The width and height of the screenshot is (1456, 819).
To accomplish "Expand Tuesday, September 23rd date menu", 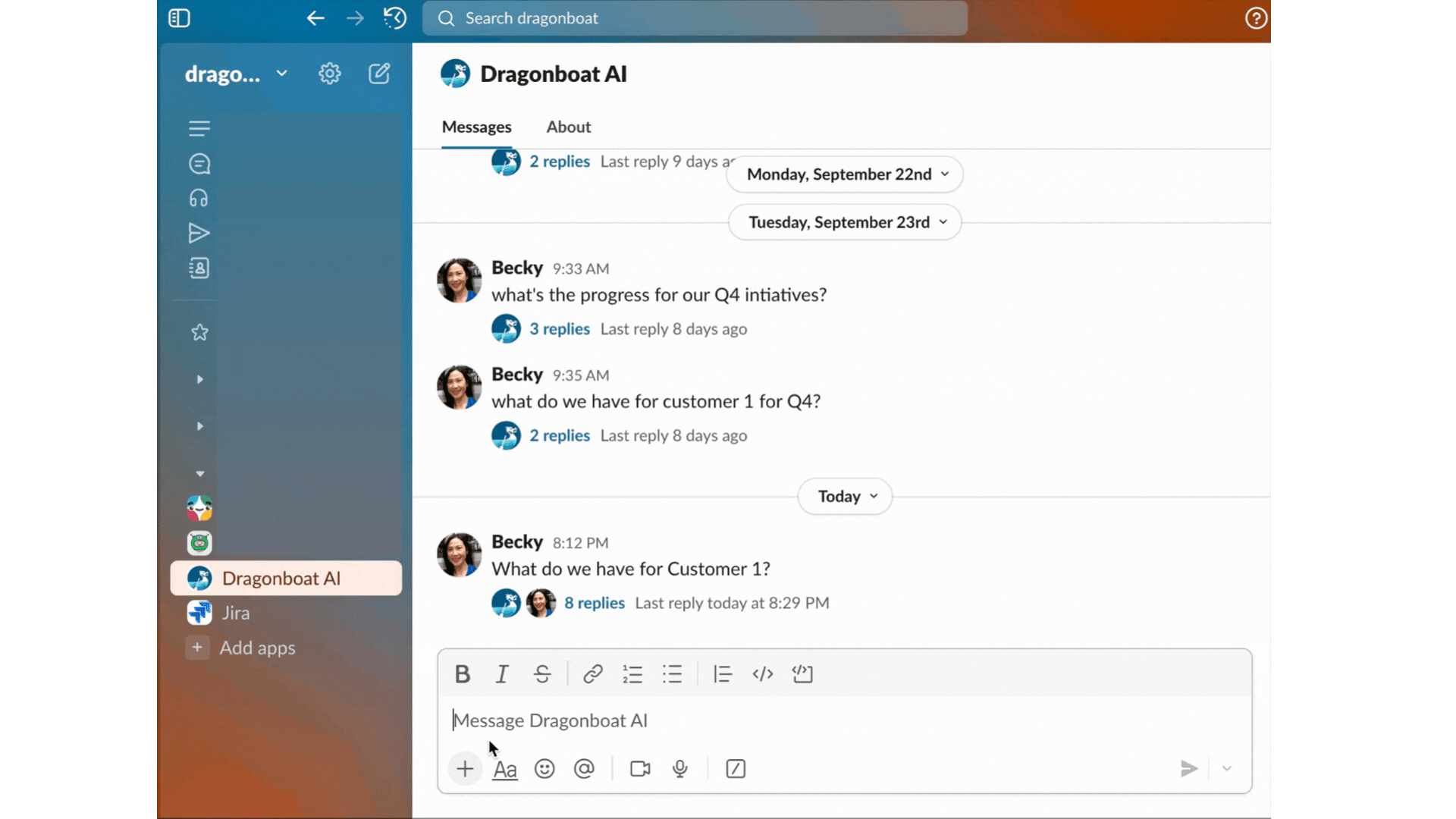I will 845,222.
